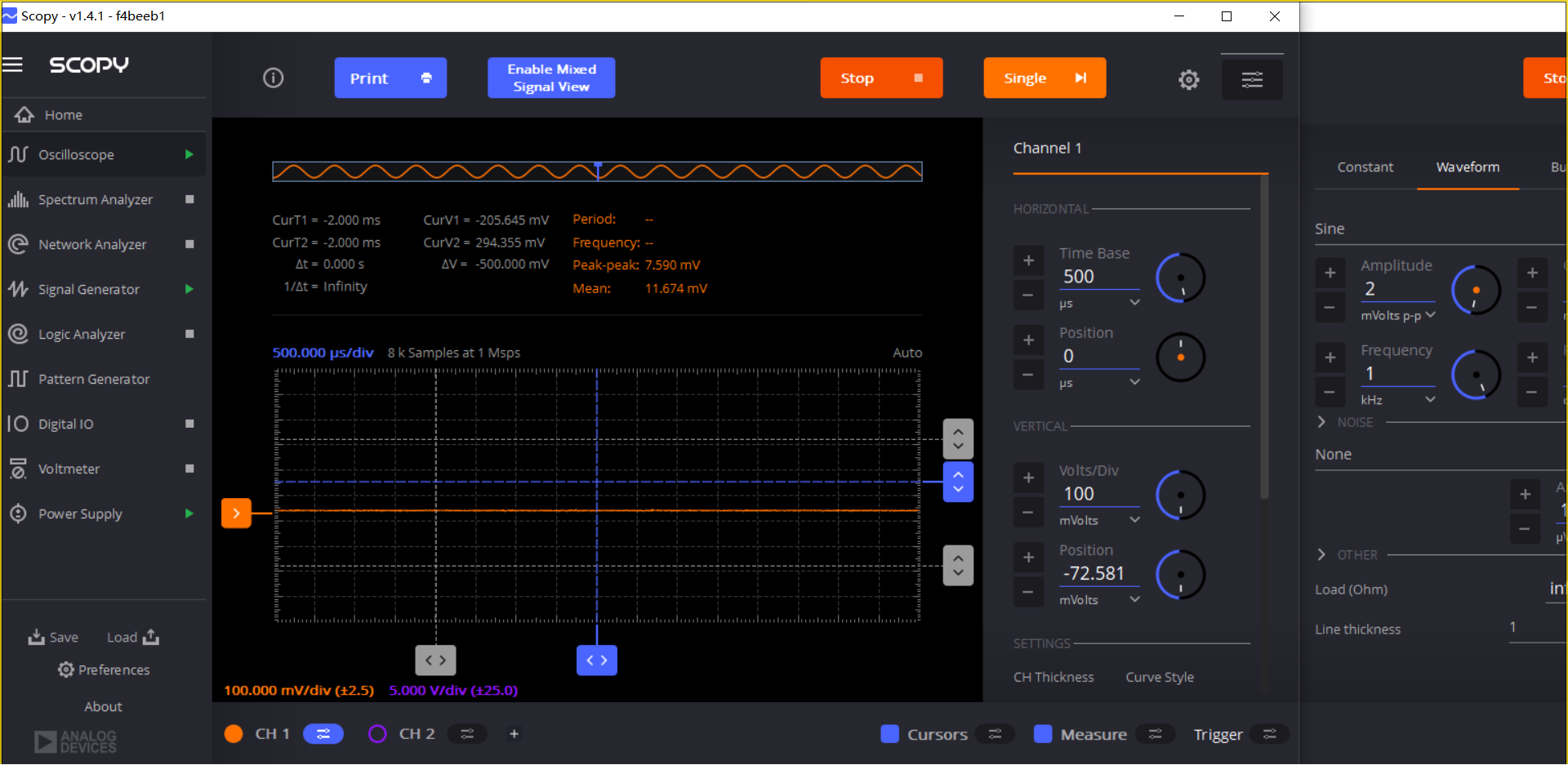Click the Amplitude rotary knob
The height and width of the screenshot is (765, 1568).
click(x=1476, y=290)
